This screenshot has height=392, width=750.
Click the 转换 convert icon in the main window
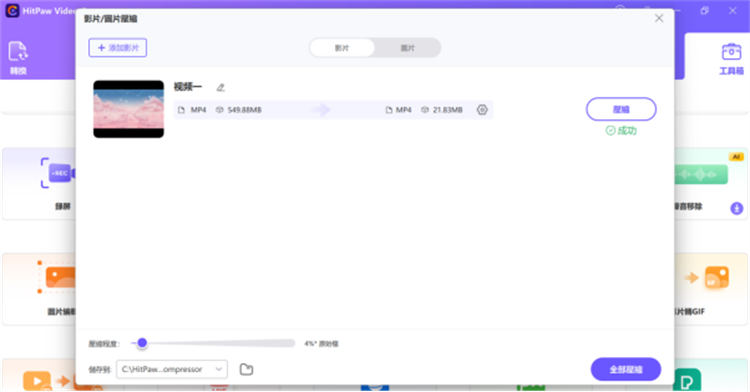[x=18, y=52]
